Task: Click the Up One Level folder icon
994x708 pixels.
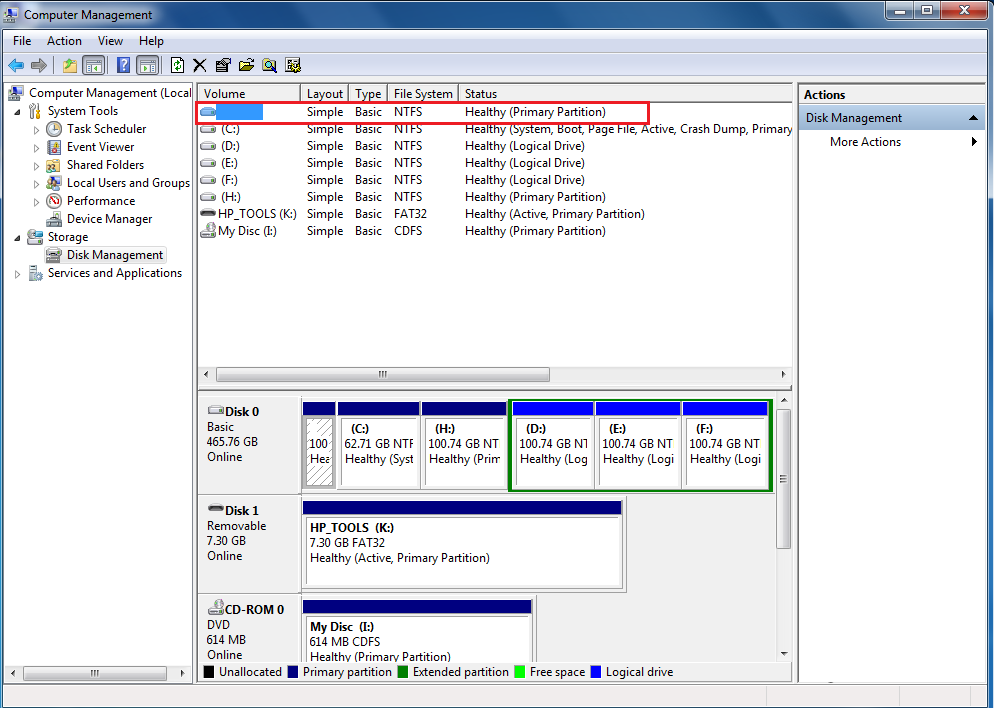Action: [x=69, y=65]
